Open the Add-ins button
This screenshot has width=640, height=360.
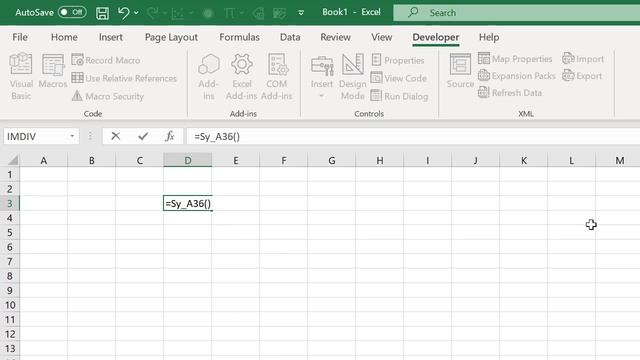209,77
